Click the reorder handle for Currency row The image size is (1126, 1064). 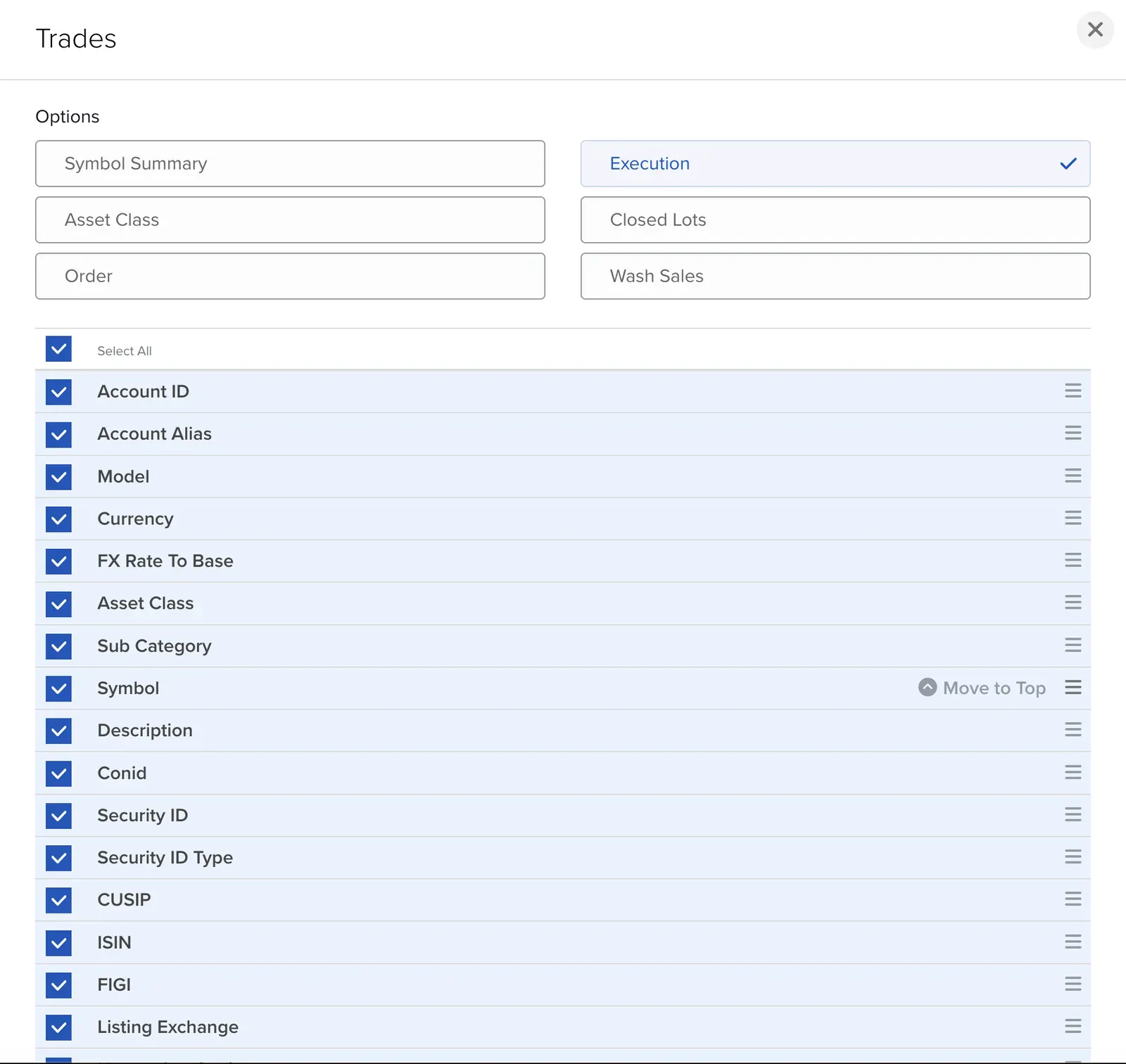(1073, 518)
